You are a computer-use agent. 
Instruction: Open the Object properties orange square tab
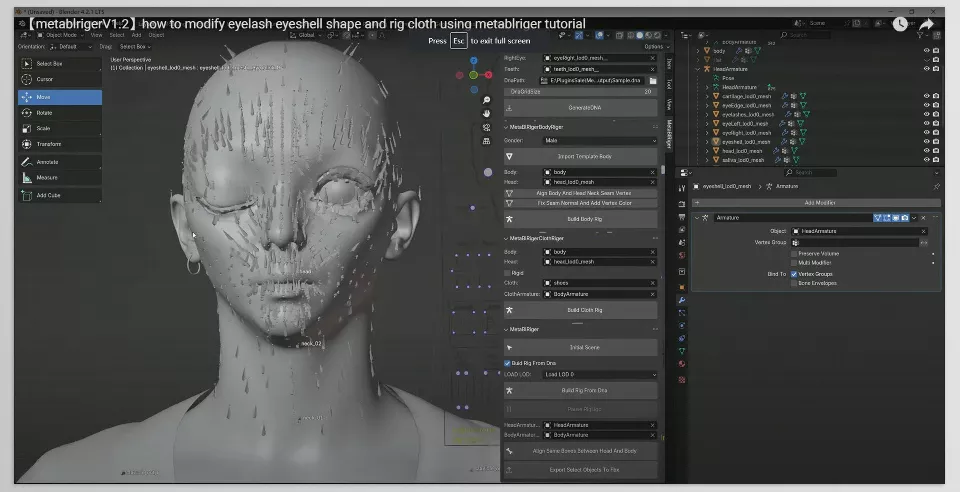(682, 287)
